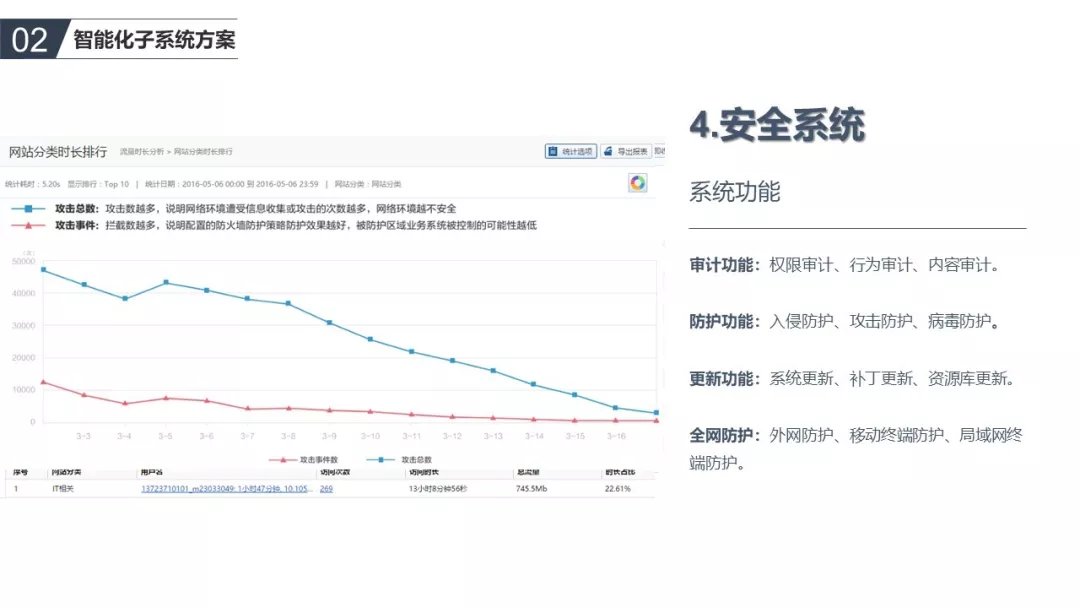Click the colorful chart-type circle icon
The image size is (1080, 608).
point(637,182)
